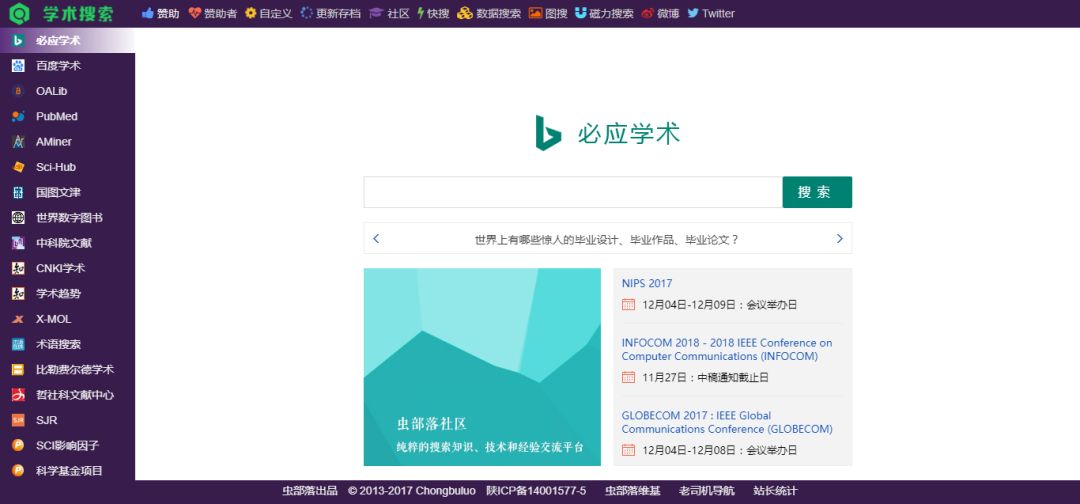Show next trending question with right chevron
Screen dimensions: 1080x504
(839, 239)
